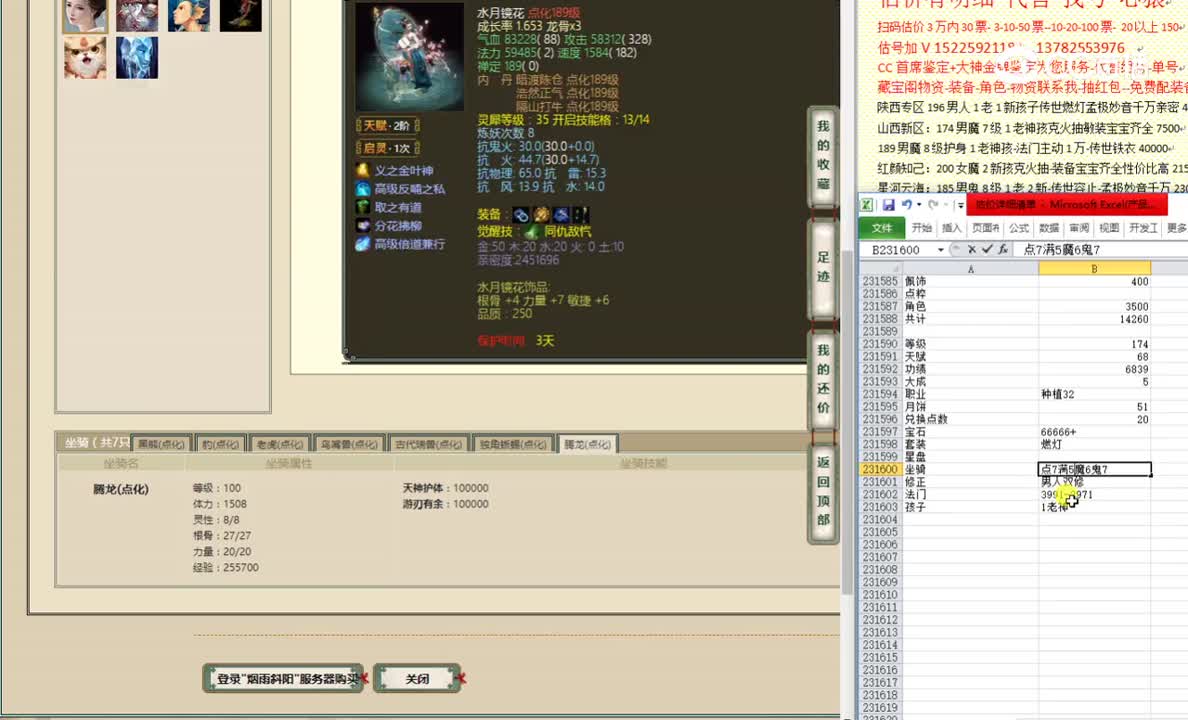Click the blue third equipment icon
Viewport: 1188px width, 720px height.
(x=561, y=215)
